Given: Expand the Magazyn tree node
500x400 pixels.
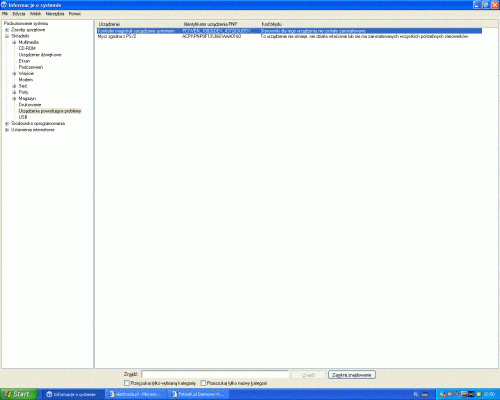Looking at the screenshot, I should [14, 99].
